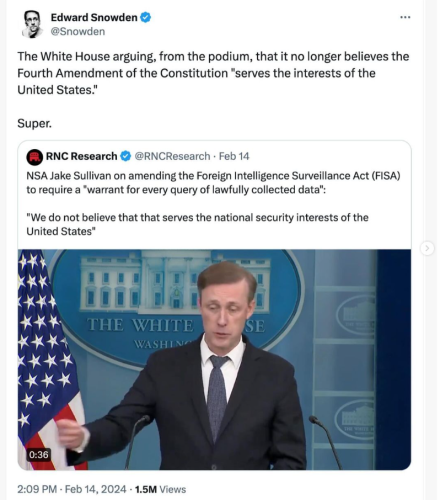440x500 pixels.
Task: Click the quoted statement about national security interests
Action: (197, 224)
